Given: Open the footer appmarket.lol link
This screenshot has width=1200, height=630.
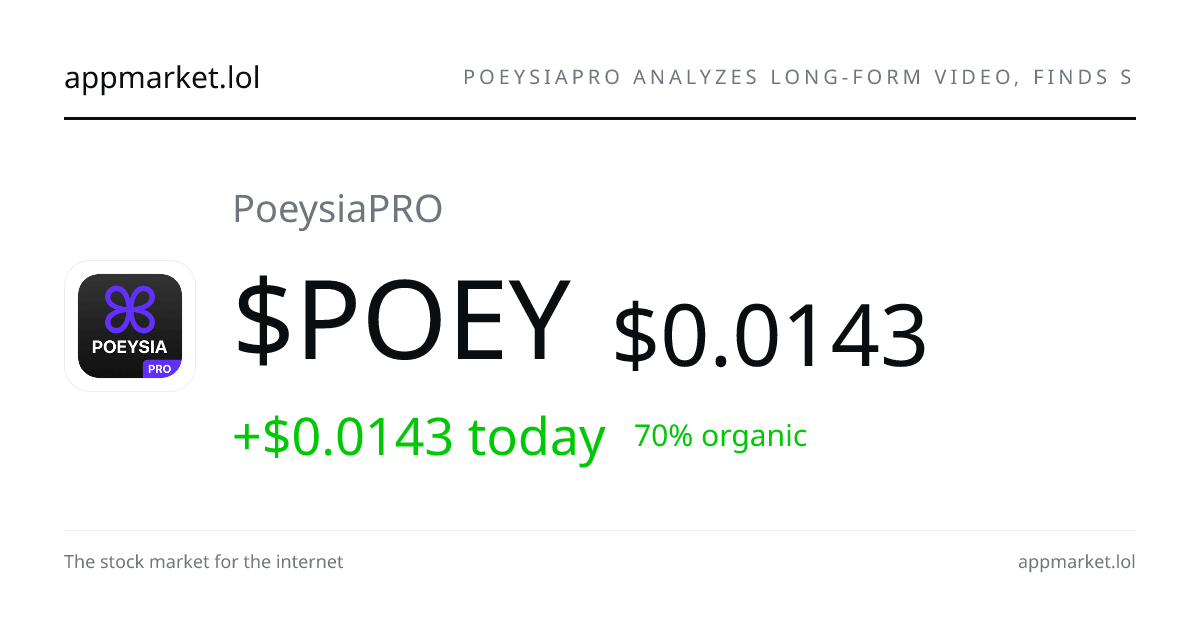Looking at the screenshot, I should coord(1076,562).
